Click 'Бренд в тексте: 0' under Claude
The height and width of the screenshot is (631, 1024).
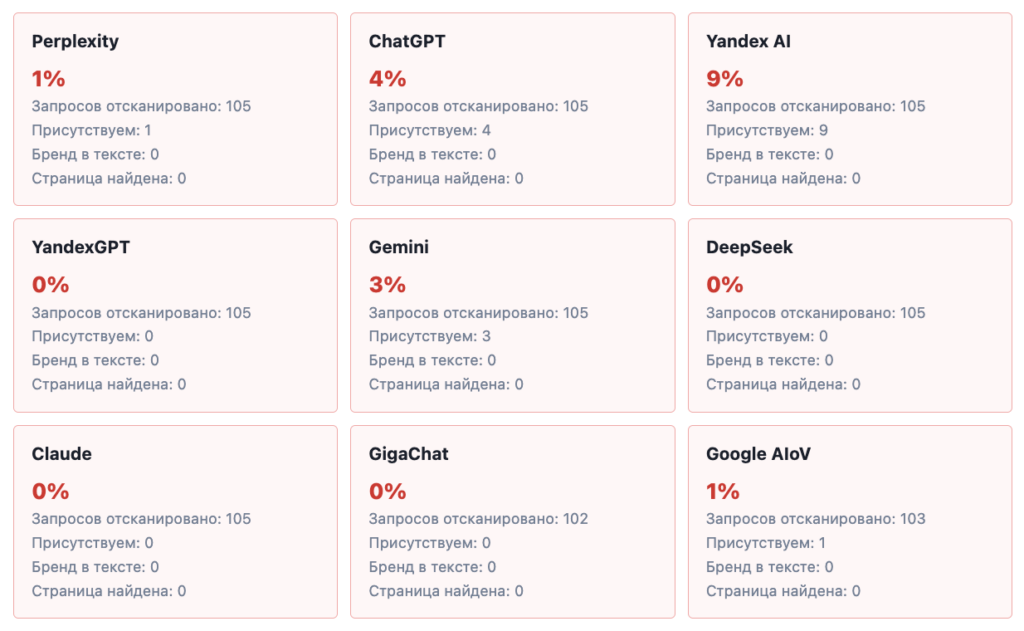pyautogui.click(x=95, y=567)
